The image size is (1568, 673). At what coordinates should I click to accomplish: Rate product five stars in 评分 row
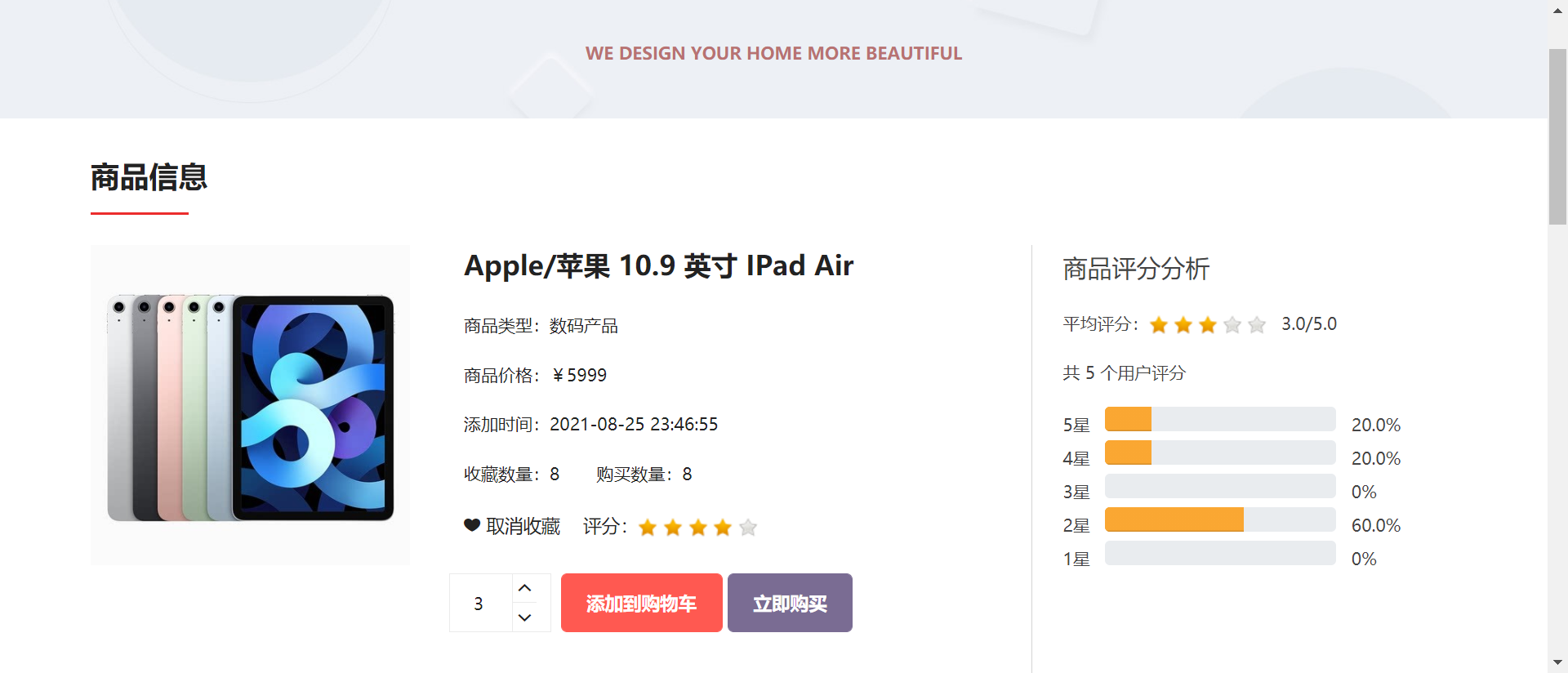click(x=748, y=528)
